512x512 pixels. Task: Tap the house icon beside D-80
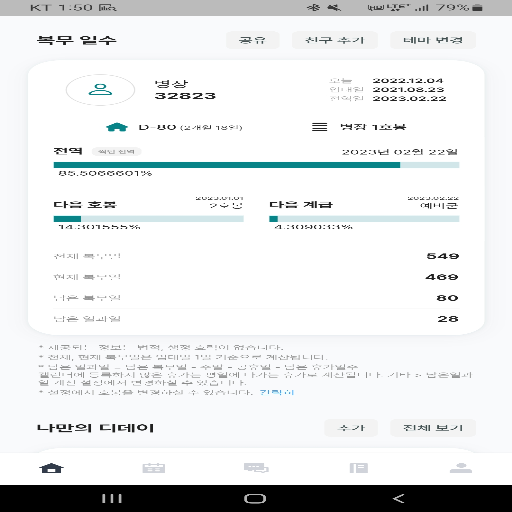[117, 127]
